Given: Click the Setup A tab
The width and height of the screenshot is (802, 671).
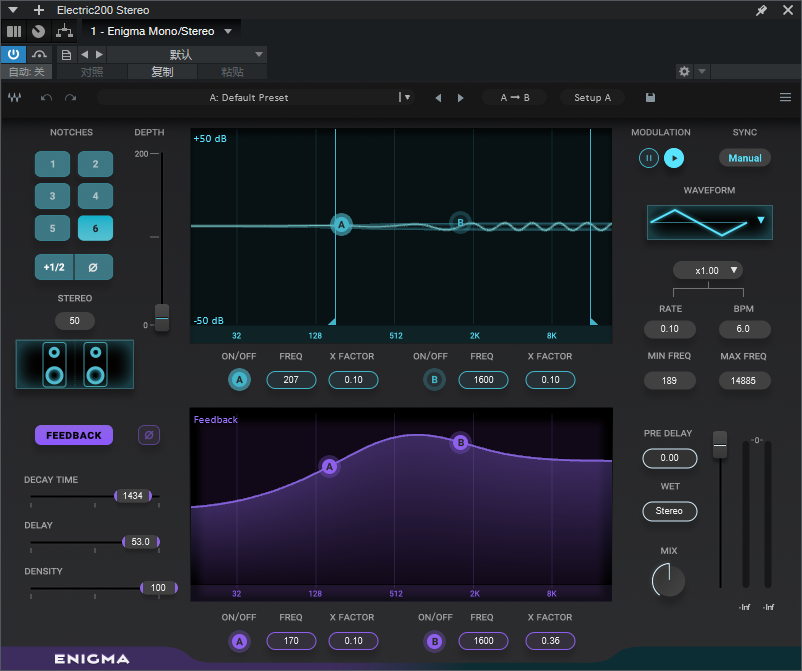Looking at the screenshot, I should [592, 98].
